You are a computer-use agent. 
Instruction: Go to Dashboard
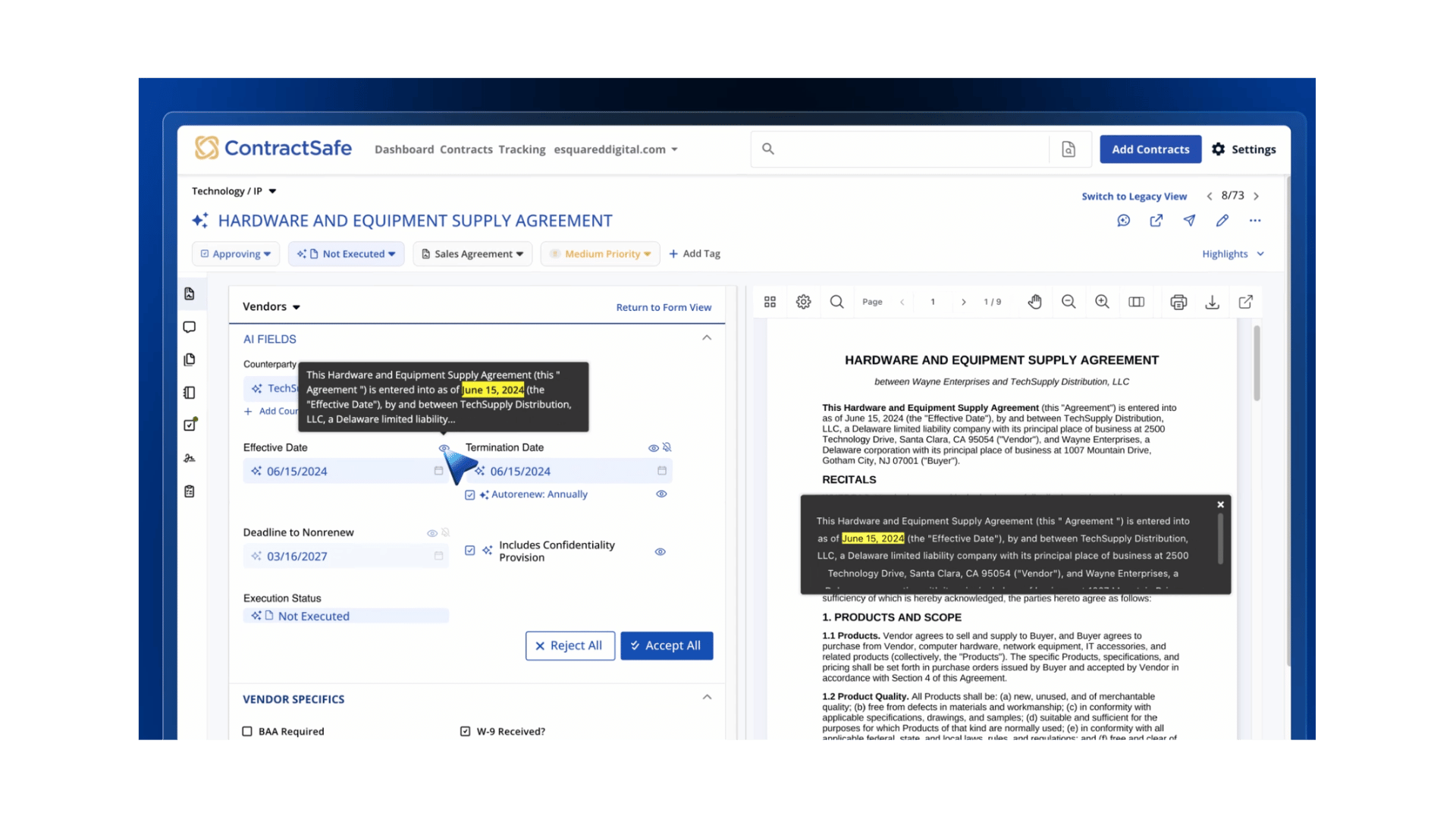click(404, 149)
